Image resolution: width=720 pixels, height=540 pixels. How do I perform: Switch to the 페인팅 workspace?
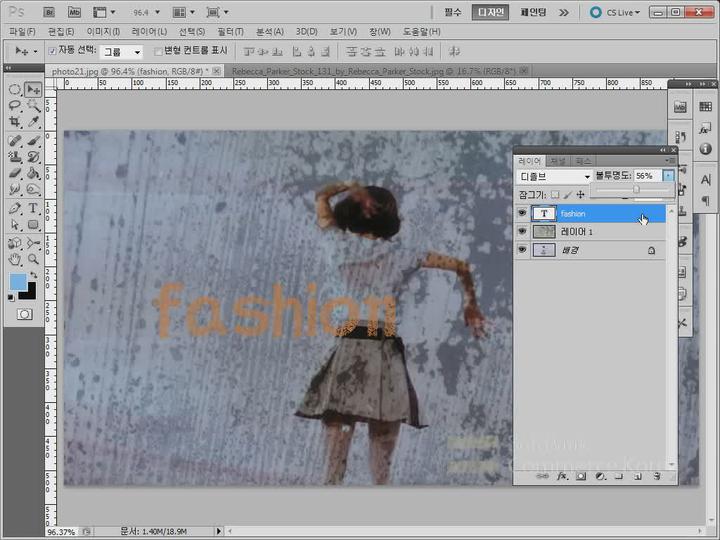click(x=533, y=12)
